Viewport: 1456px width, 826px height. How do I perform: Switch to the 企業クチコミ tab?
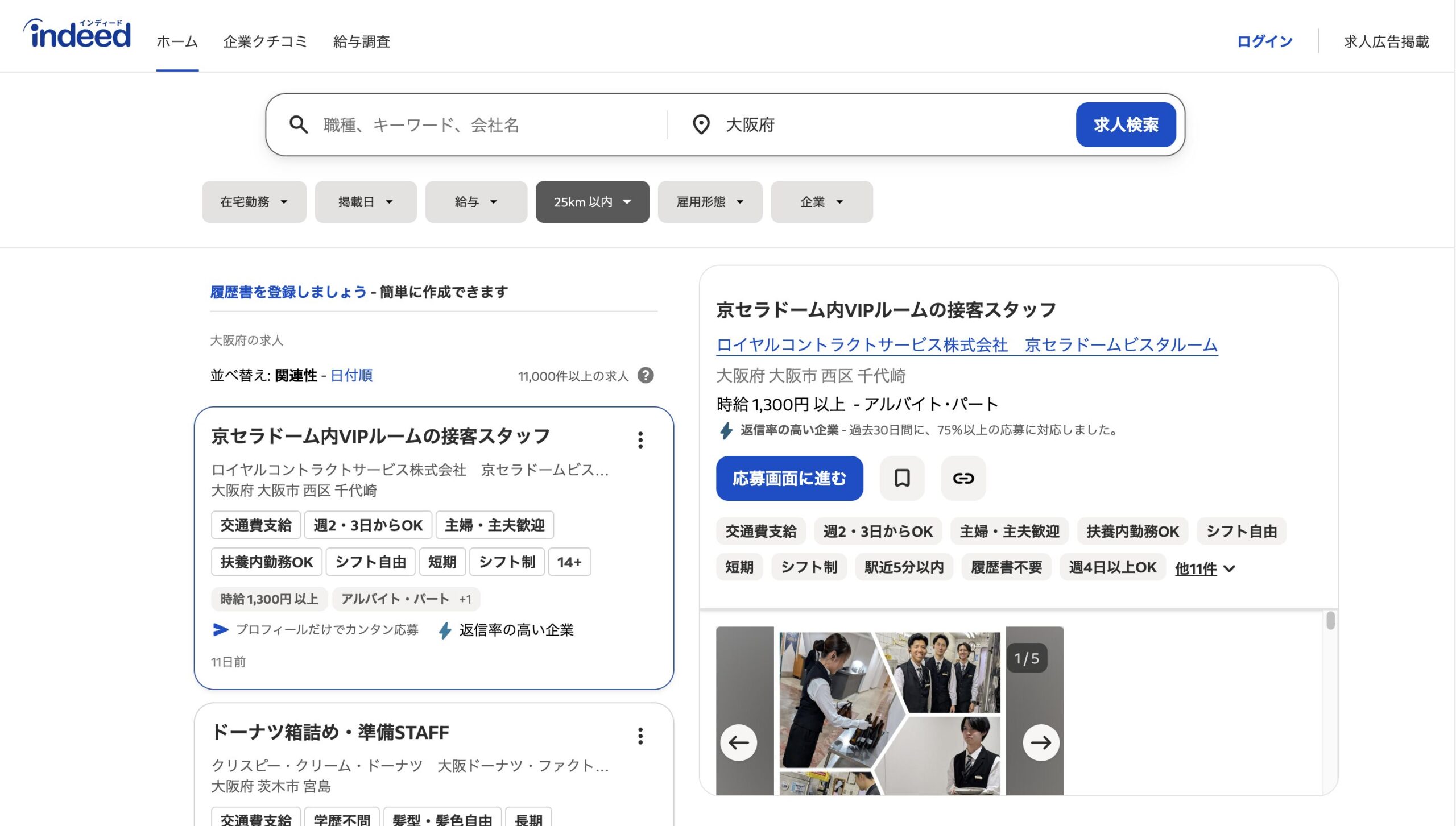(x=265, y=41)
